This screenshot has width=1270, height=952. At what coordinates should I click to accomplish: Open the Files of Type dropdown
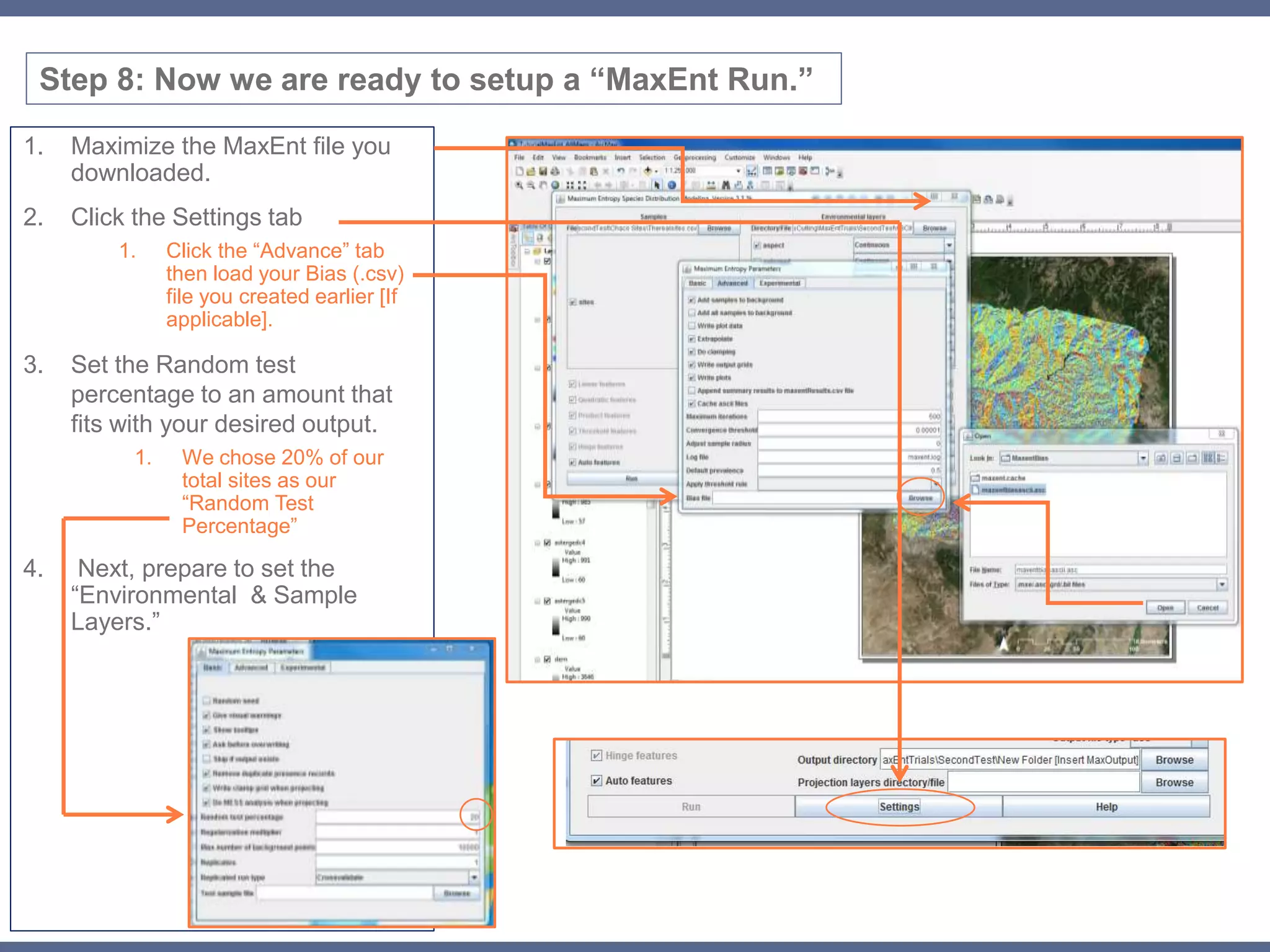point(1222,584)
